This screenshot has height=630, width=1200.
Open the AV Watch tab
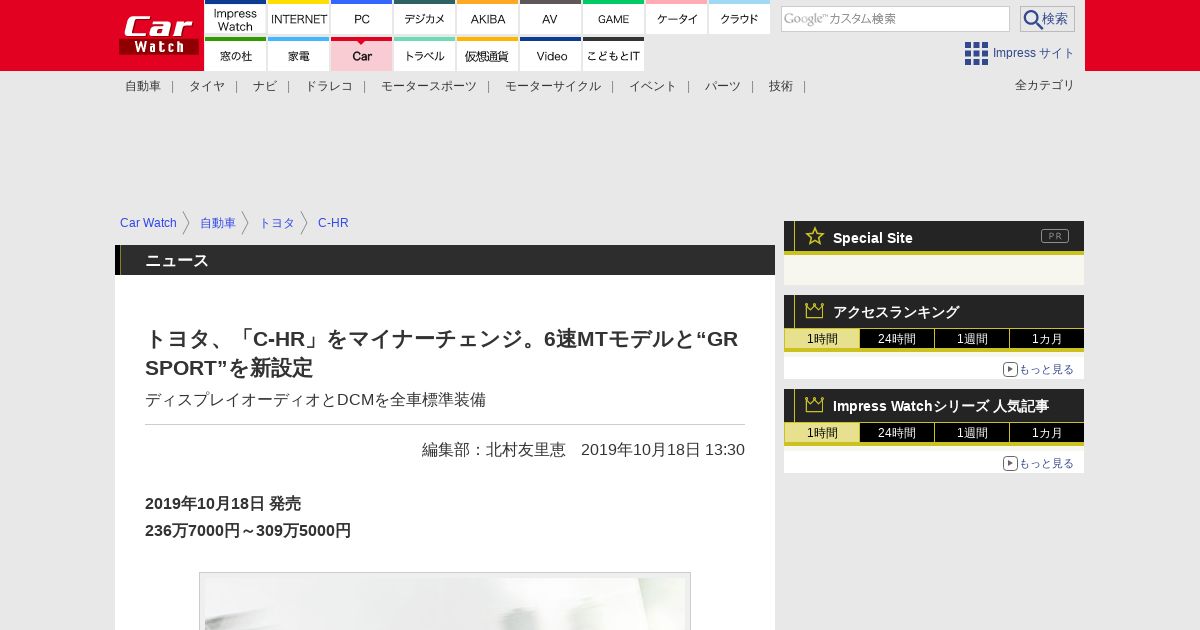tap(550, 18)
